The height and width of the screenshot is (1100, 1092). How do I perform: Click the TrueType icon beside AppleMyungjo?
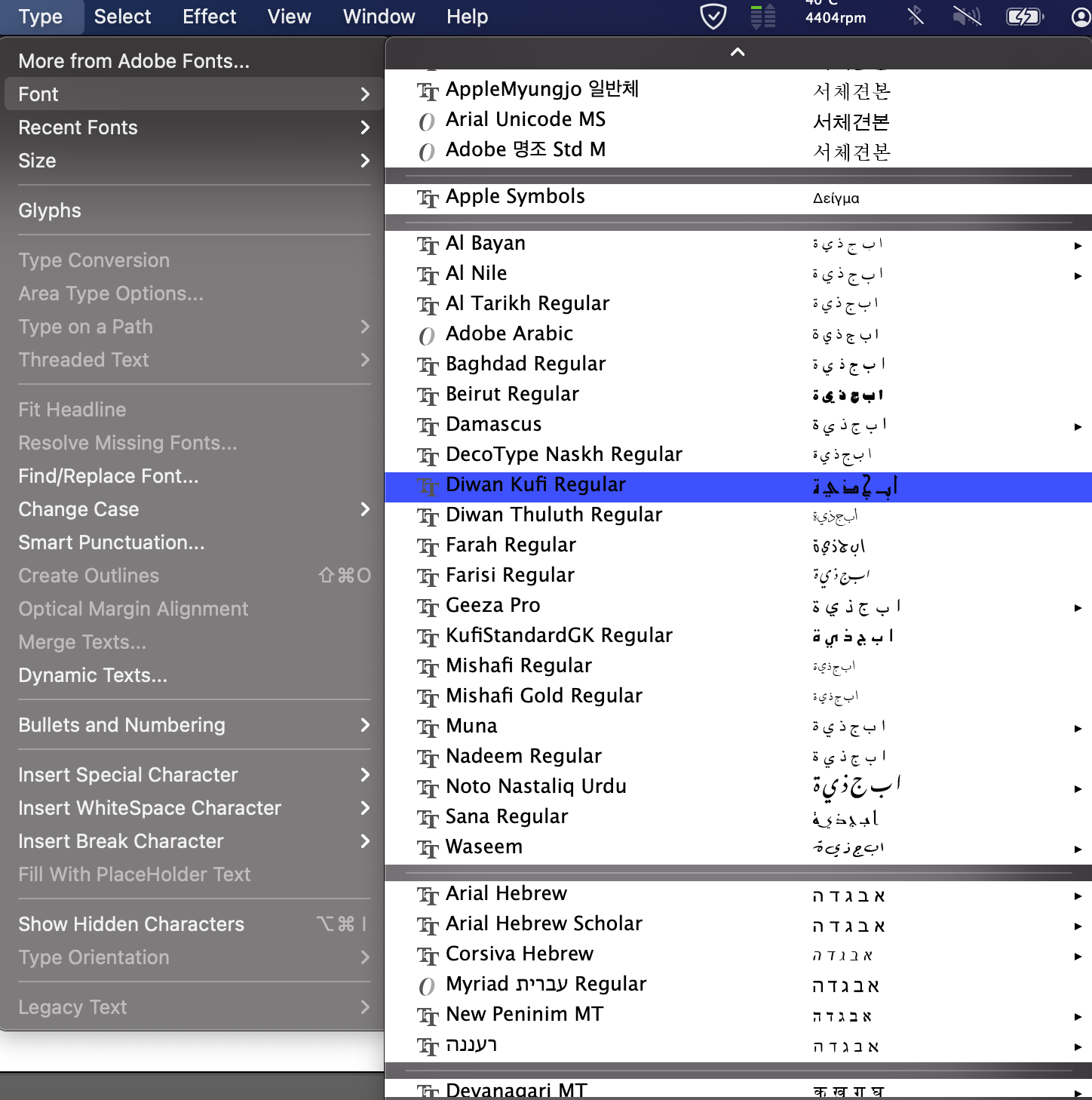click(x=428, y=91)
